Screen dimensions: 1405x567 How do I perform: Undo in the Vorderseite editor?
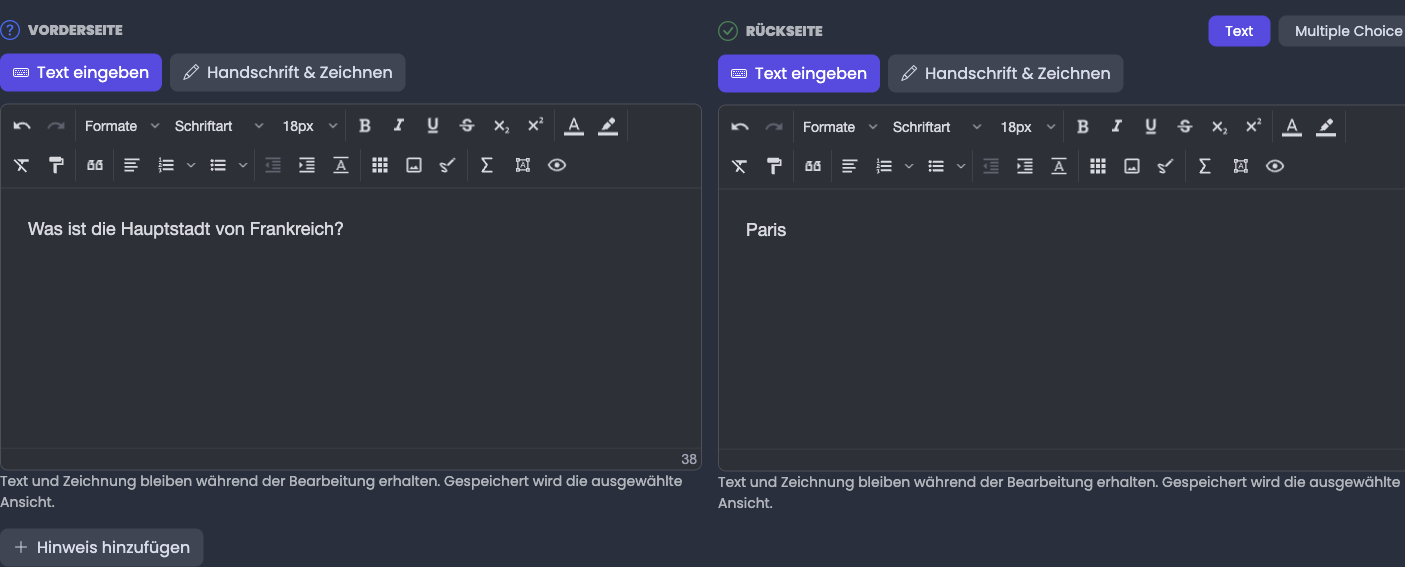coord(22,126)
